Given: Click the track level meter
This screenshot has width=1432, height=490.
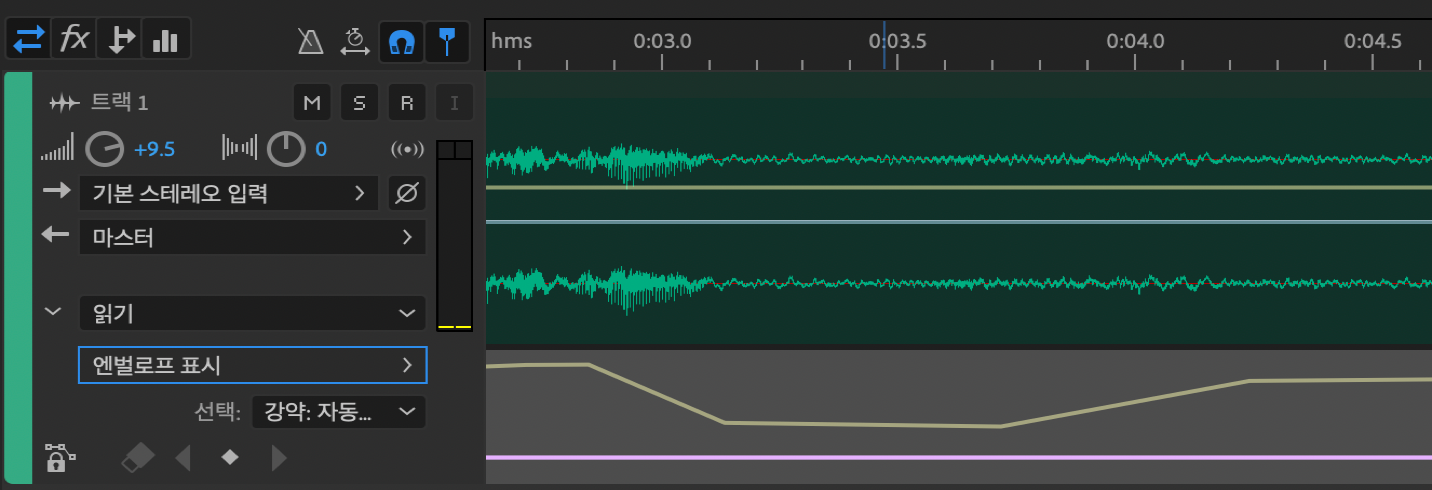Looking at the screenshot, I should tap(455, 236).
